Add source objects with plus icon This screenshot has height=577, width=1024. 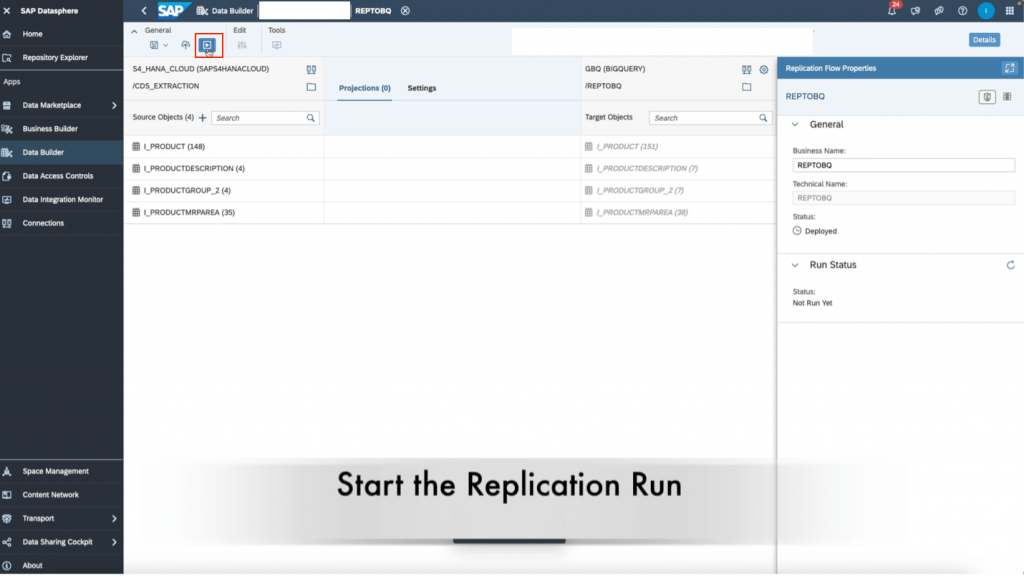pos(202,117)
